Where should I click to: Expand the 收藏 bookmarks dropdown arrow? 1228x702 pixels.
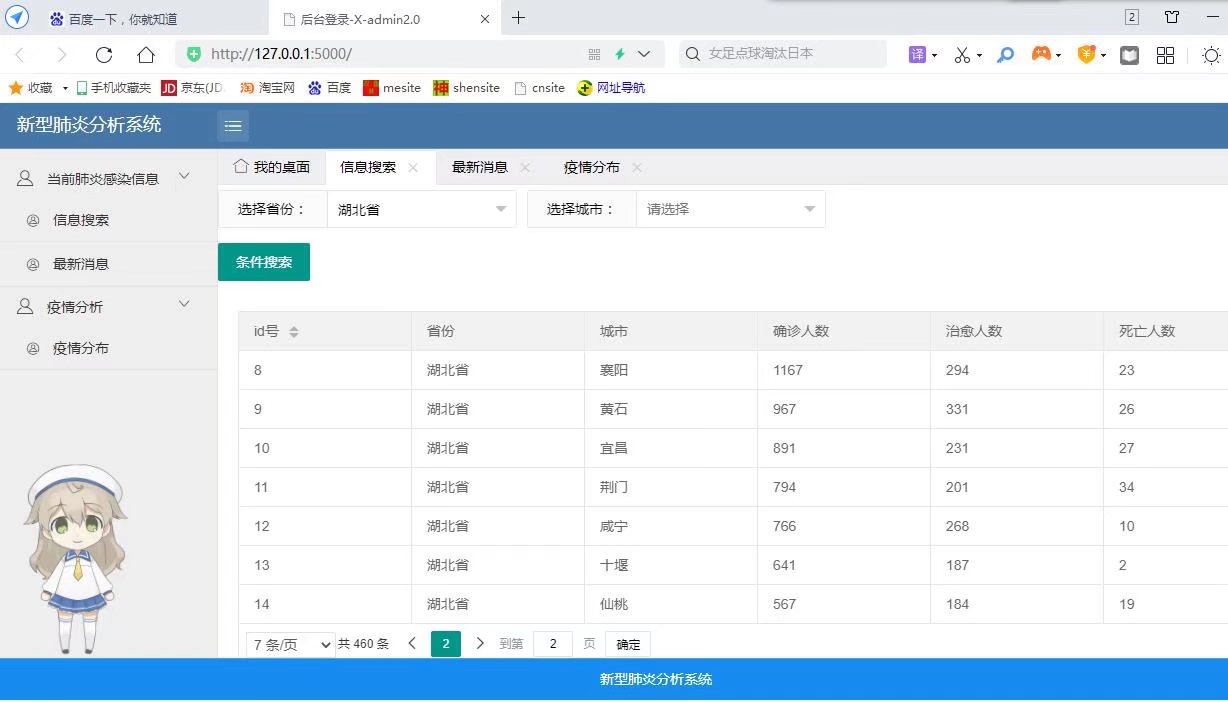click(66, 88)
